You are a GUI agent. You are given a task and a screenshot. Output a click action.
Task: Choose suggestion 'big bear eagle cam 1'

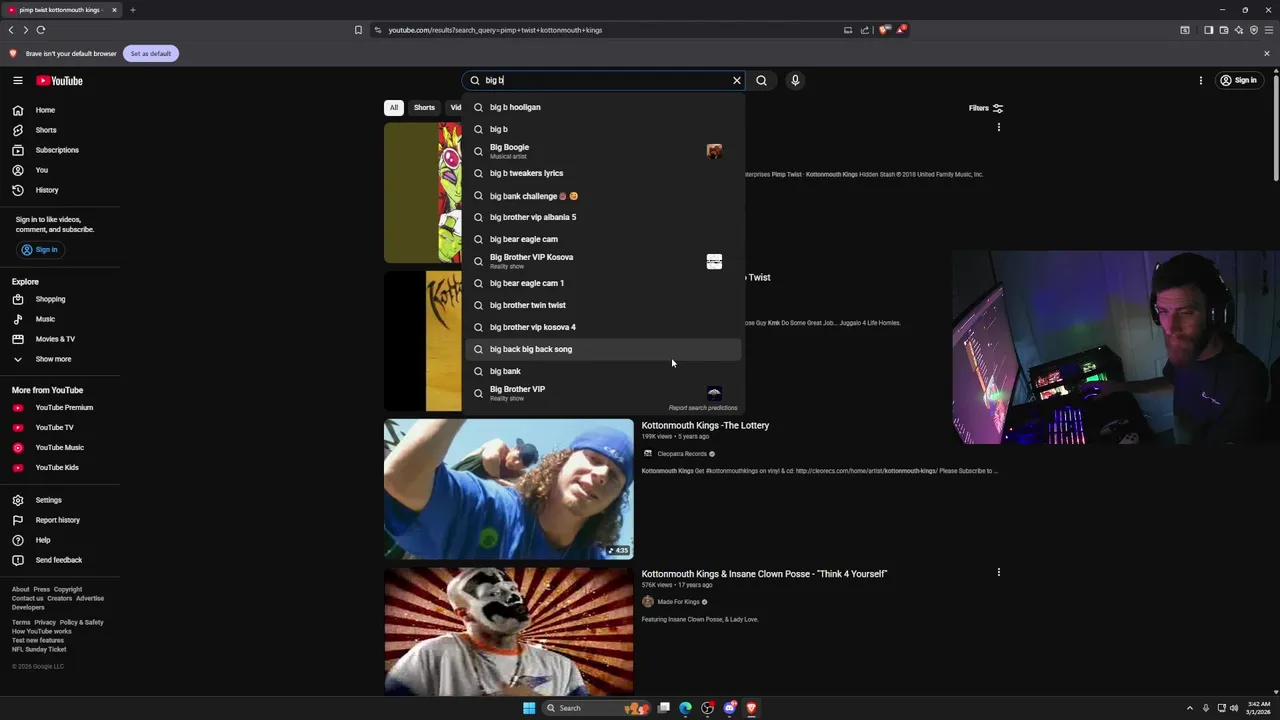[603, 283]
